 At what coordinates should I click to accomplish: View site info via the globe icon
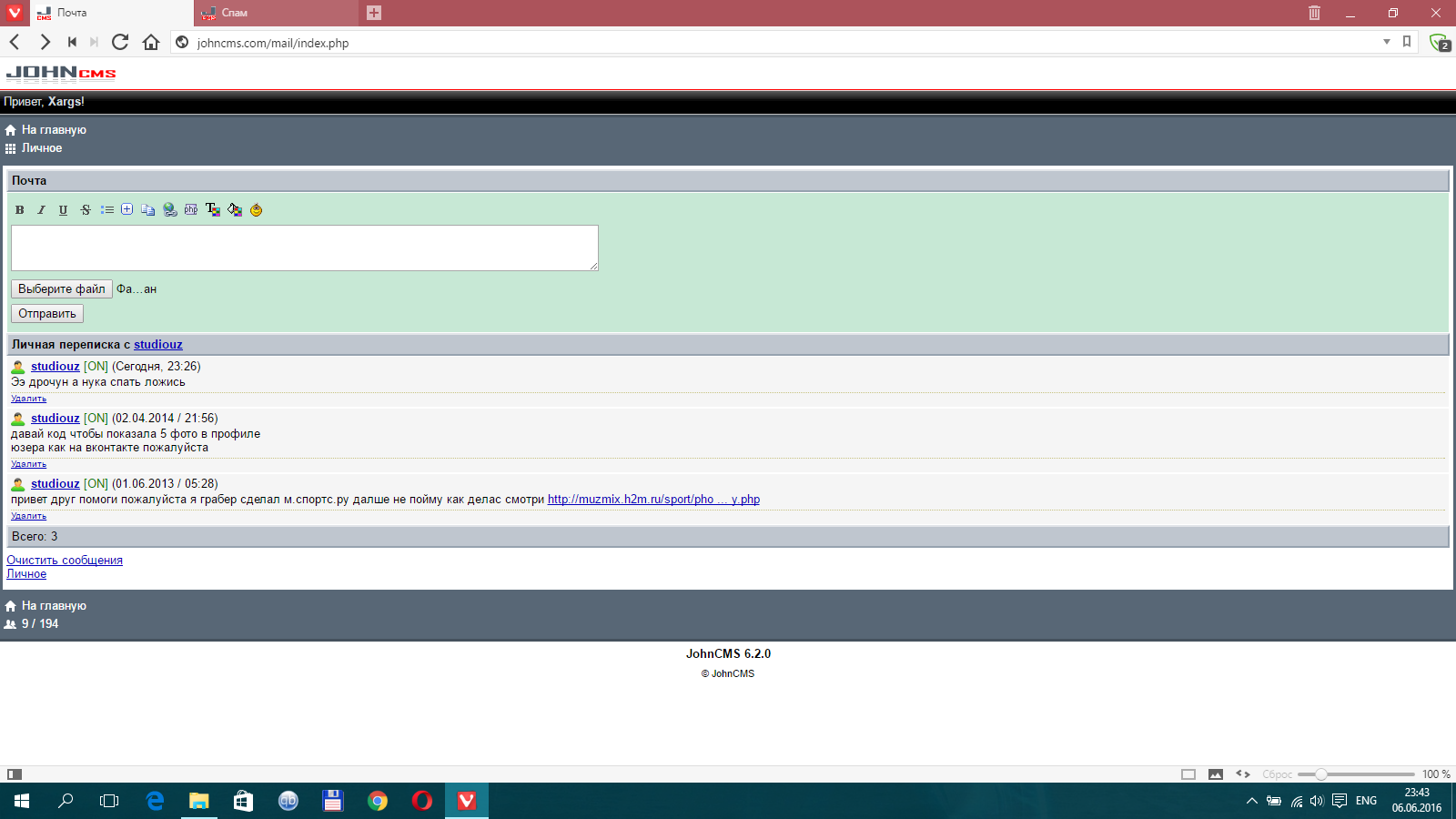182,43
